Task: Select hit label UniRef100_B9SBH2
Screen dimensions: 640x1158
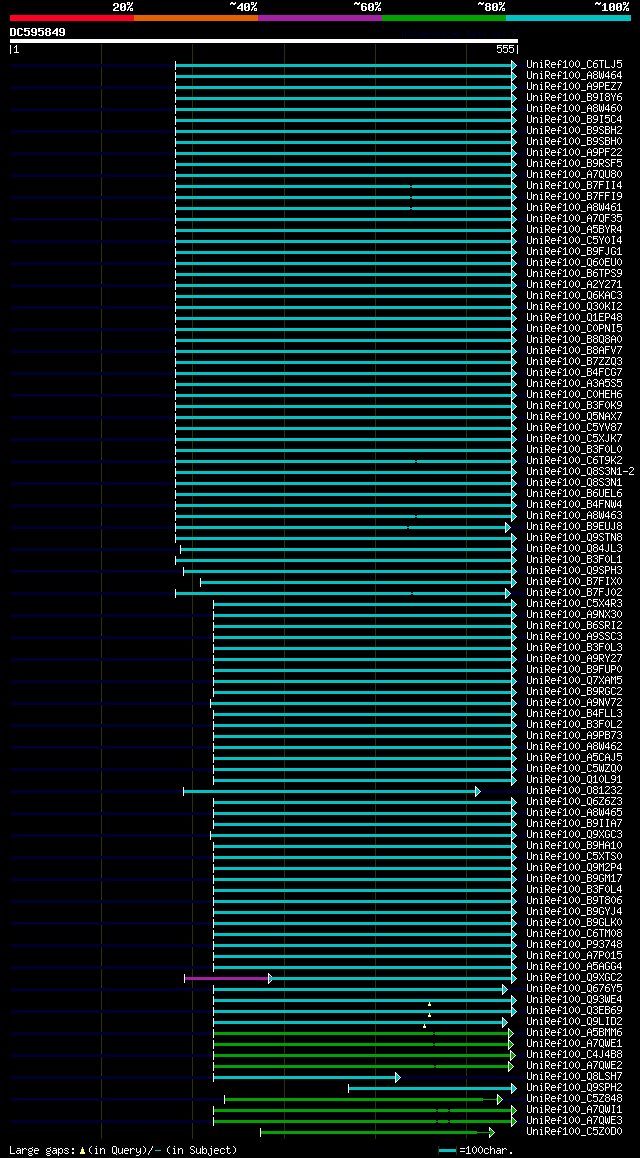Action: tap(574, 131)
